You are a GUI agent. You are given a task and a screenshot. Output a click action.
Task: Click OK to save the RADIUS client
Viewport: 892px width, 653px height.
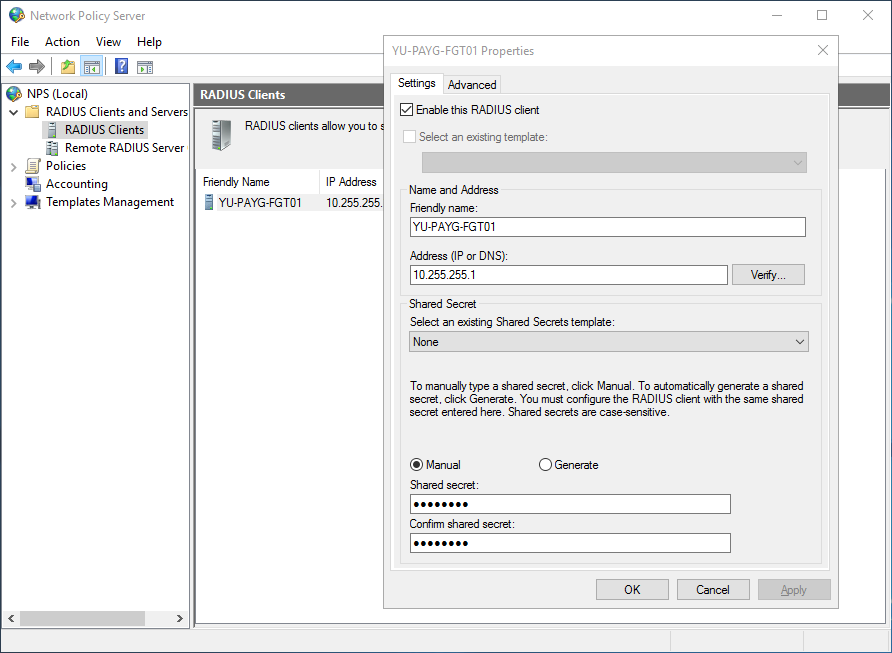(x=632, y=589)
